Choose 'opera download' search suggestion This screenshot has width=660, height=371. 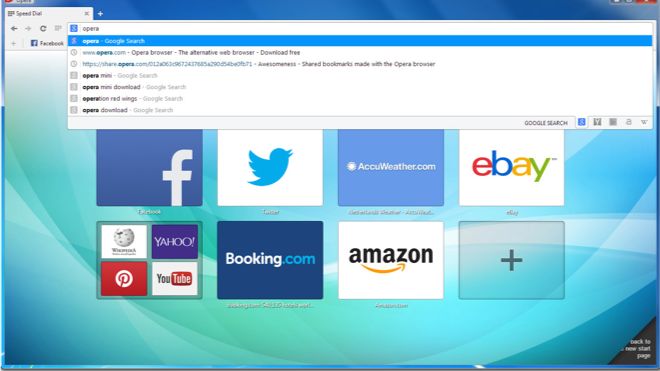pos(360,110)
